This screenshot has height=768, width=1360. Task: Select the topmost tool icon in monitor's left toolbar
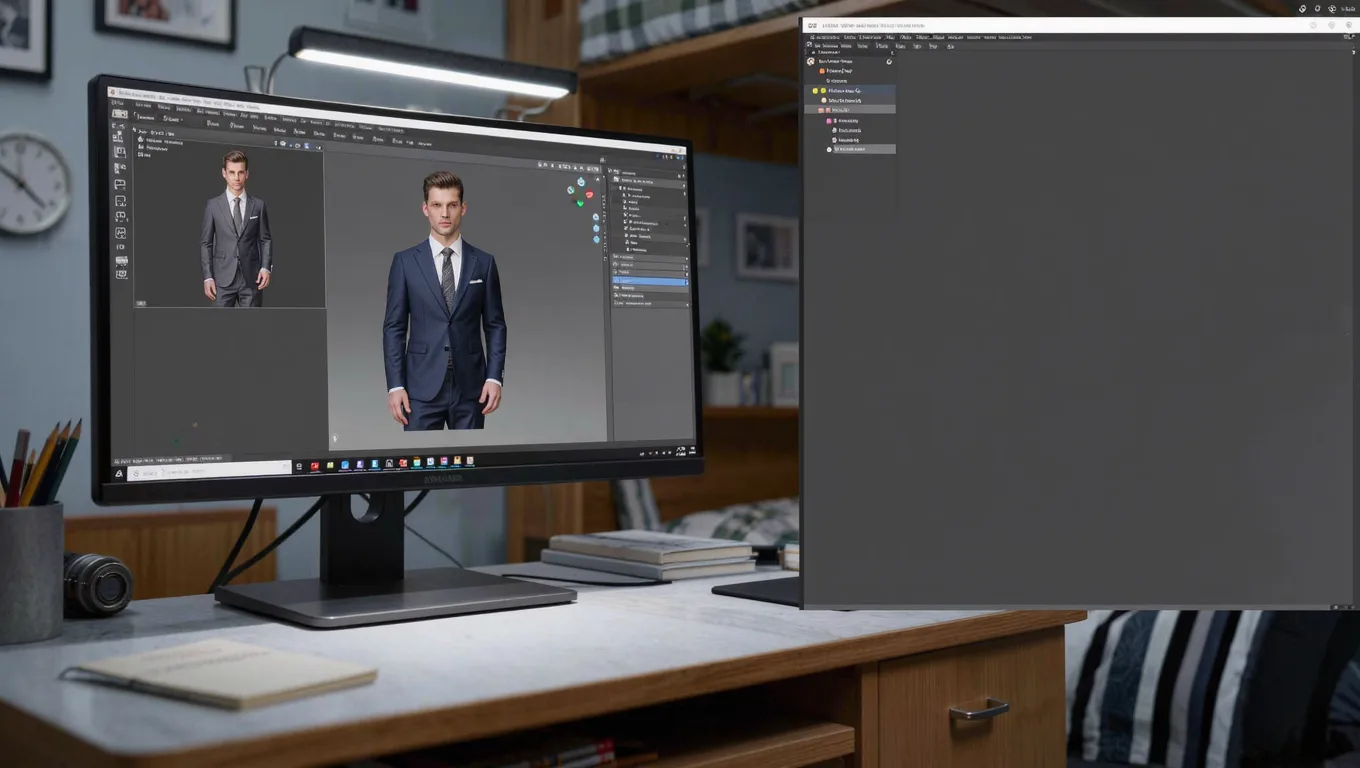pos(120,114)
